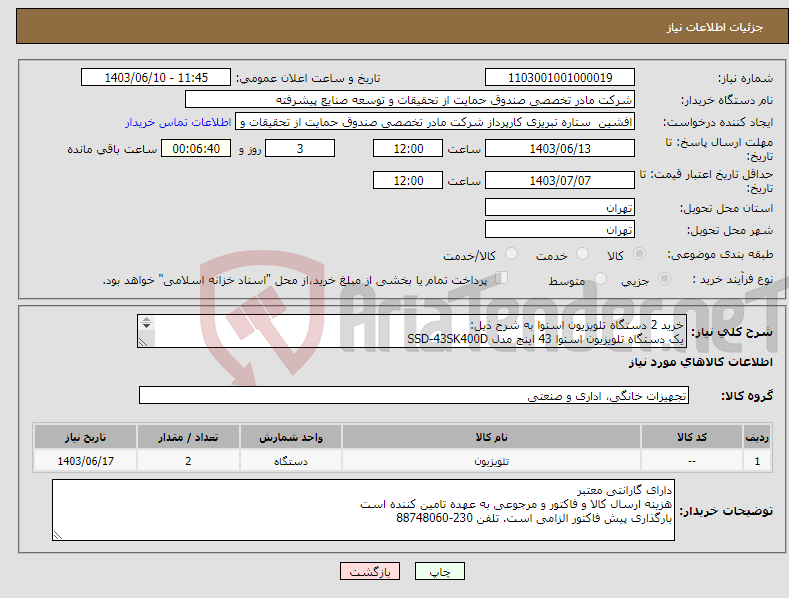Click the resize grip of description box
This screenshot has height=598, width=789.
(x=143, y=342)
